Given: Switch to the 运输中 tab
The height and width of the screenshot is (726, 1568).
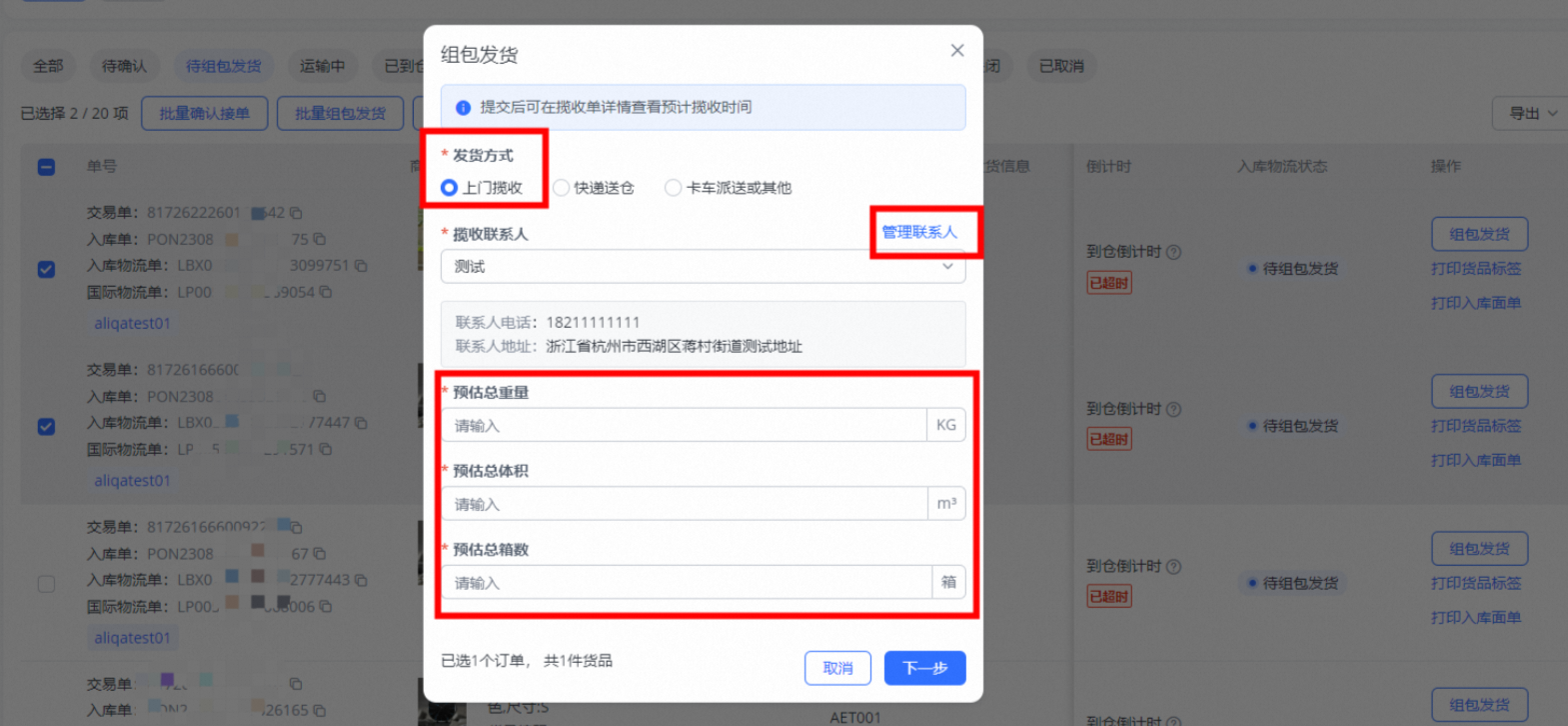Looking at the screenshot, I should [x=322, y=66].
